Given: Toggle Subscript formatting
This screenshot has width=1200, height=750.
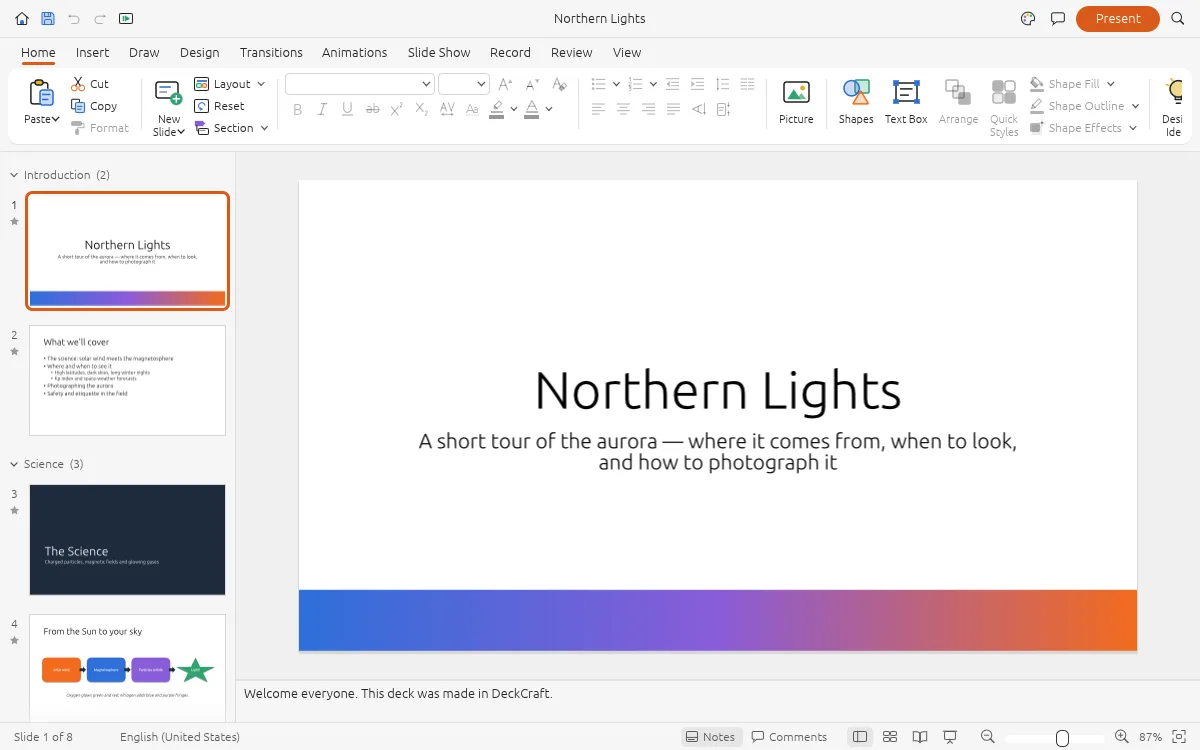Looking at the screenshot, I should (422, 109).
